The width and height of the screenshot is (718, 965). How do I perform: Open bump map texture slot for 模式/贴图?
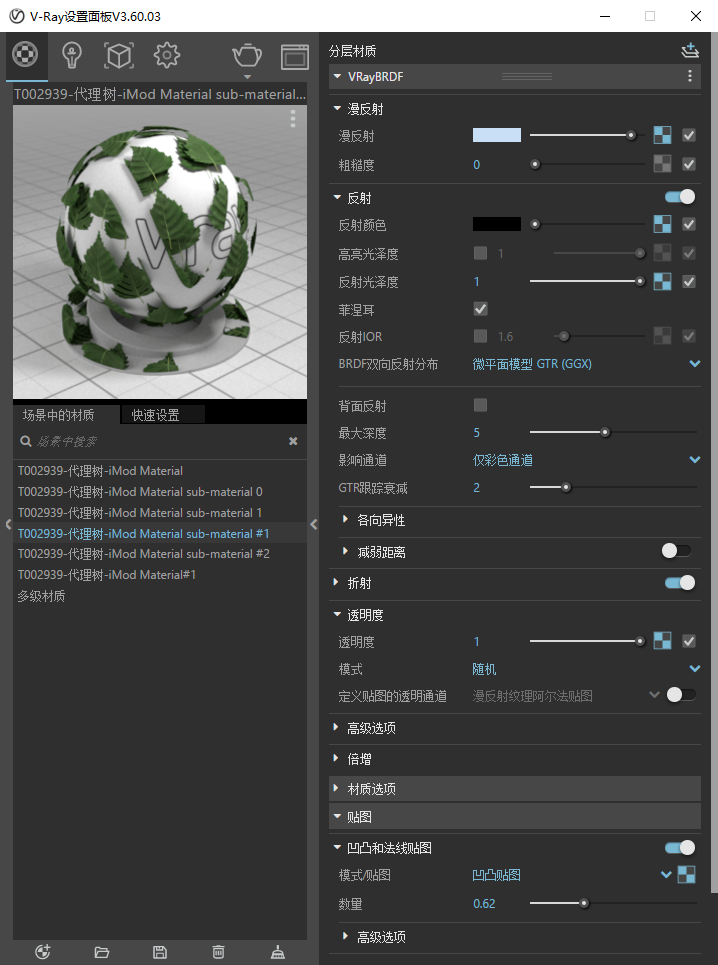tap(687, 874)
